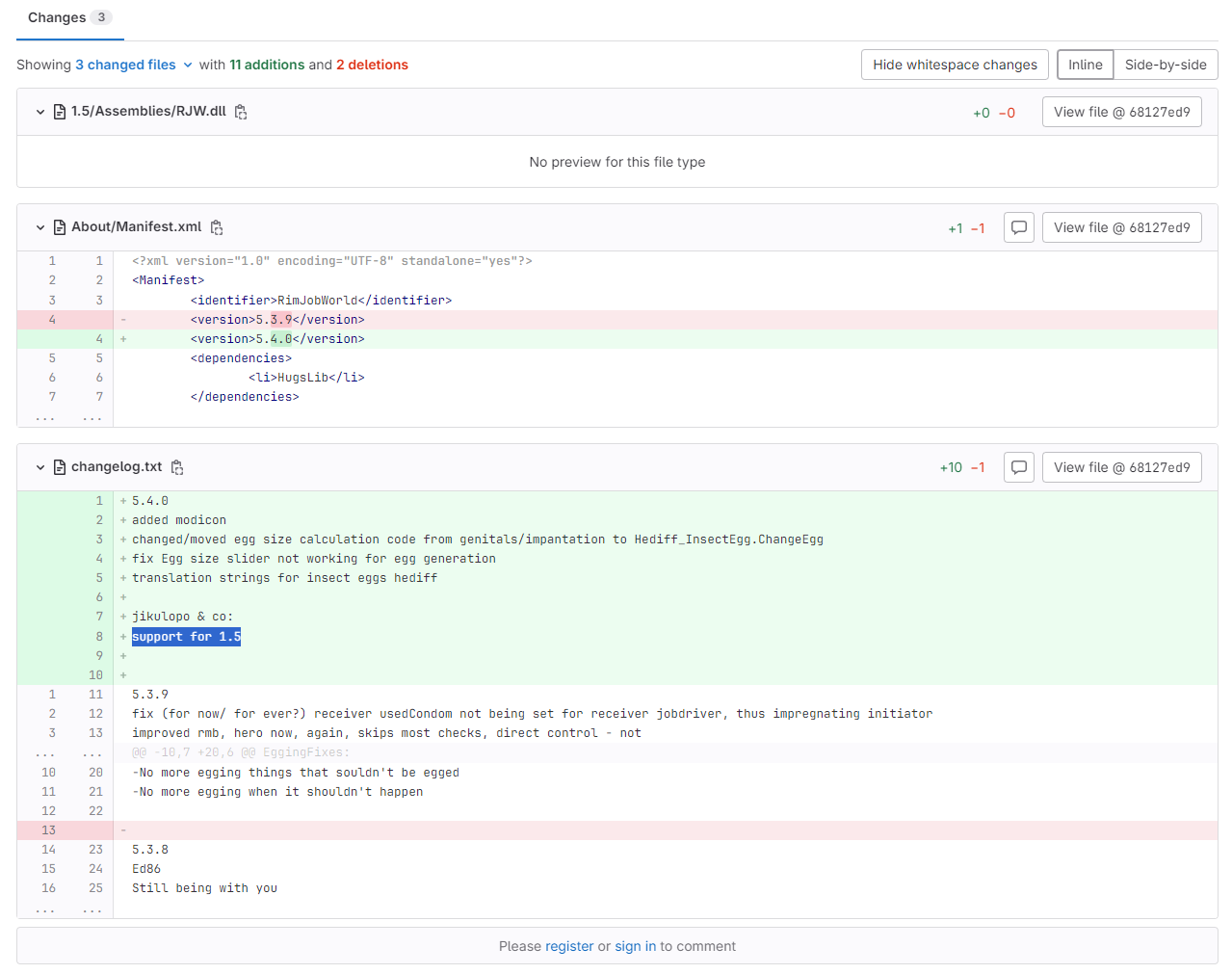Copy file path of RJW.dll
Viewport: 1232px width, 974px height.
click(x=241, y=112)
